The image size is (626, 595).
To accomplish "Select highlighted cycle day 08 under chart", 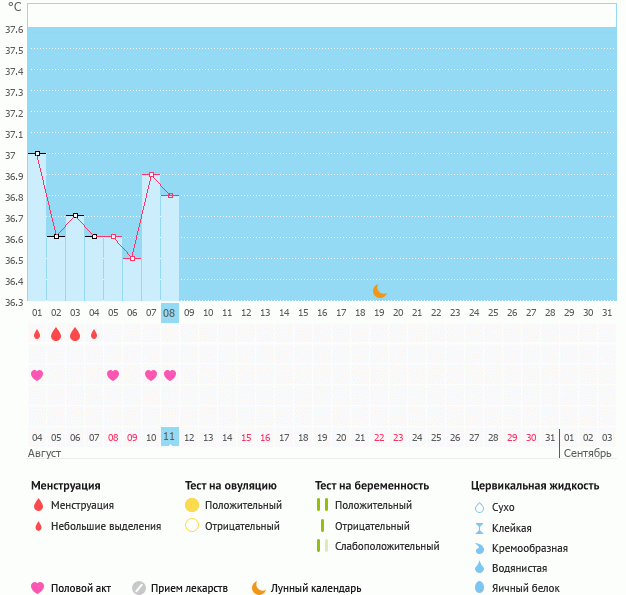I will click(x=170, y=313).
